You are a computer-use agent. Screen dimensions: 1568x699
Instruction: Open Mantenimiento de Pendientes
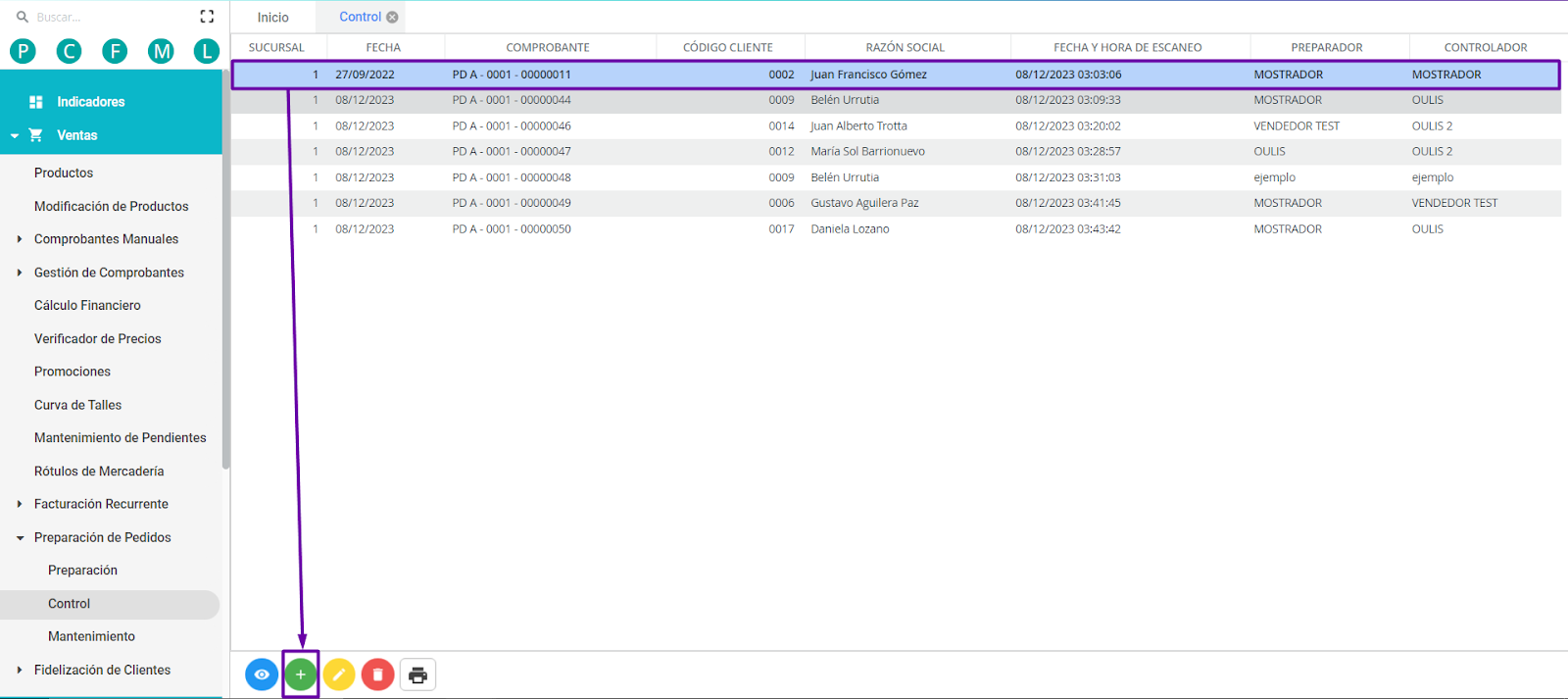120,437
